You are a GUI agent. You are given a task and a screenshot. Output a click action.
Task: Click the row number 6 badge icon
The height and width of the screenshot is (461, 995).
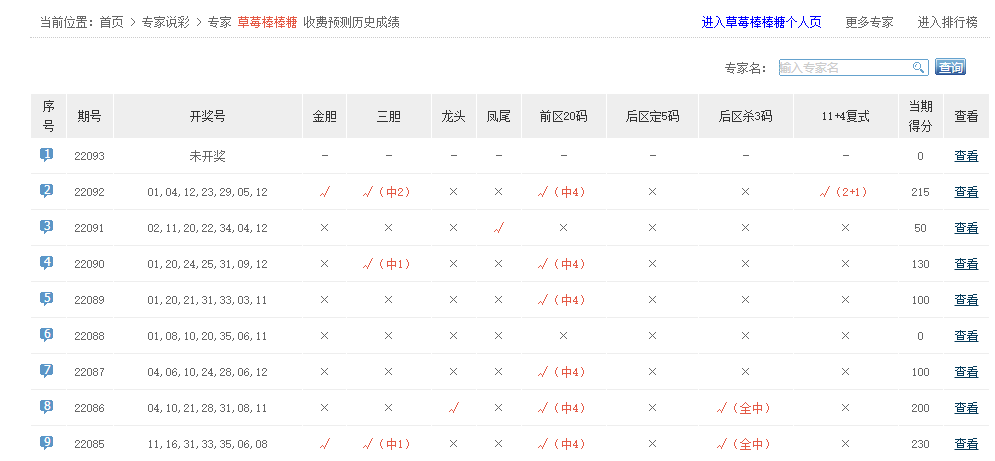[47, 335]
